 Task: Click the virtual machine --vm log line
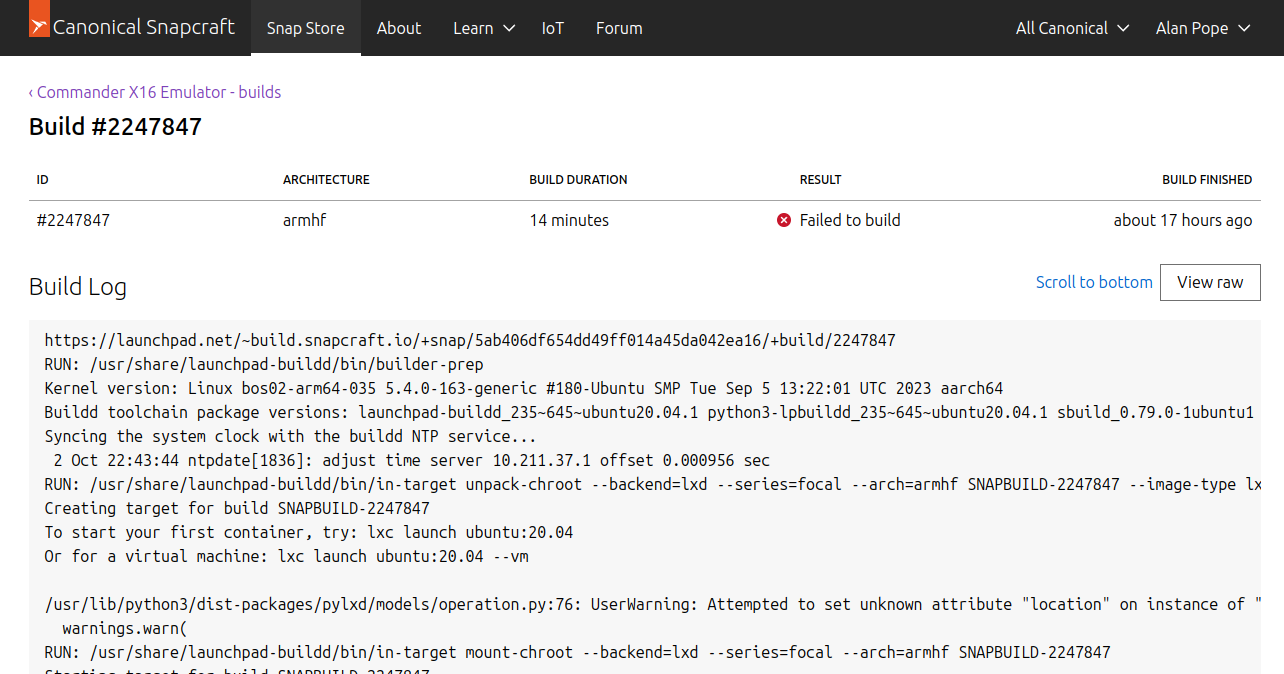click(x=287, y=556)
